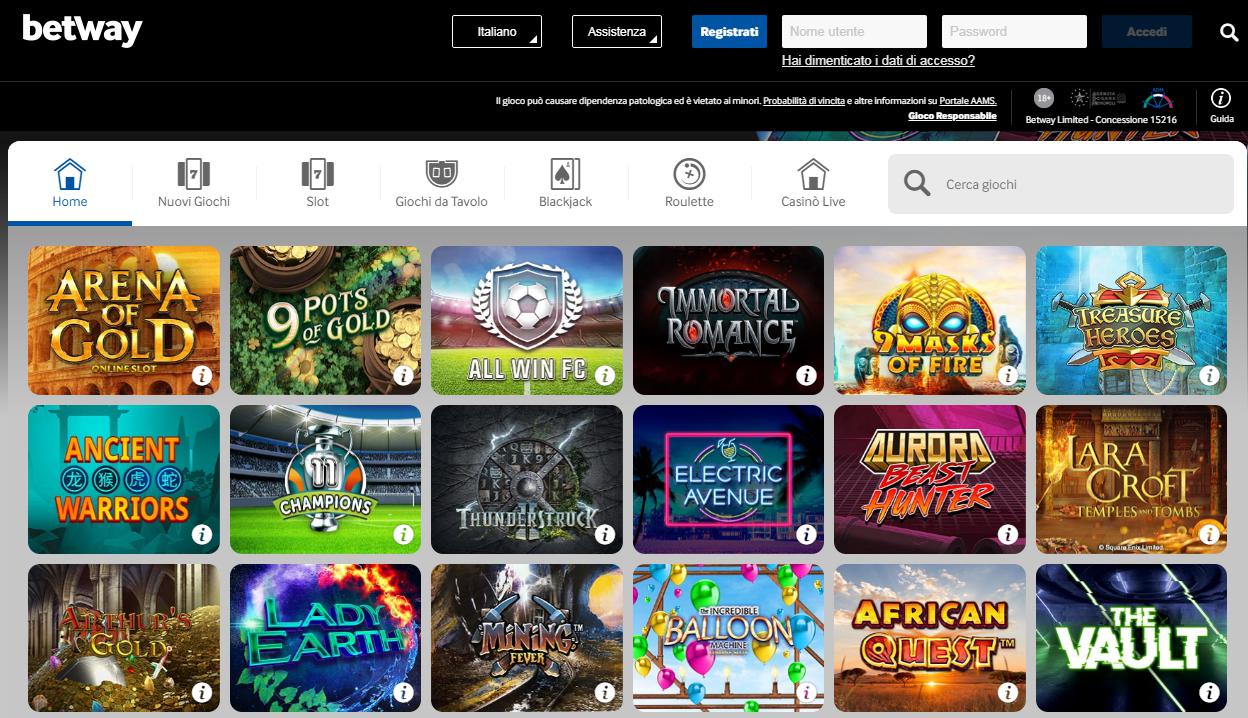Open the Italiano language dropdown
Screen dimensions: 1248x718
click(497, 31)
